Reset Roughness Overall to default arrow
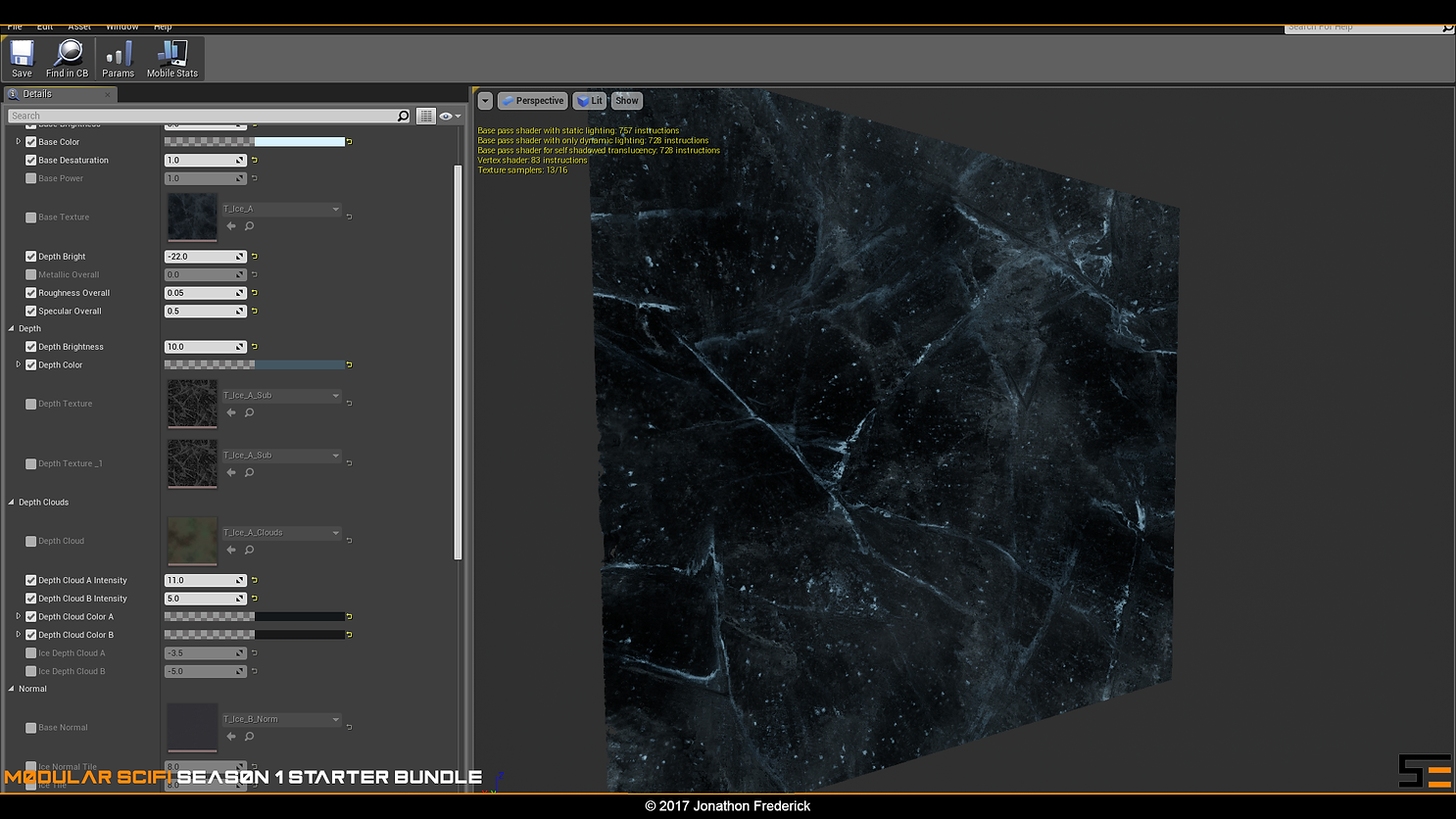The width and height of the screenshot is (1456, 819). pos(254,293)
